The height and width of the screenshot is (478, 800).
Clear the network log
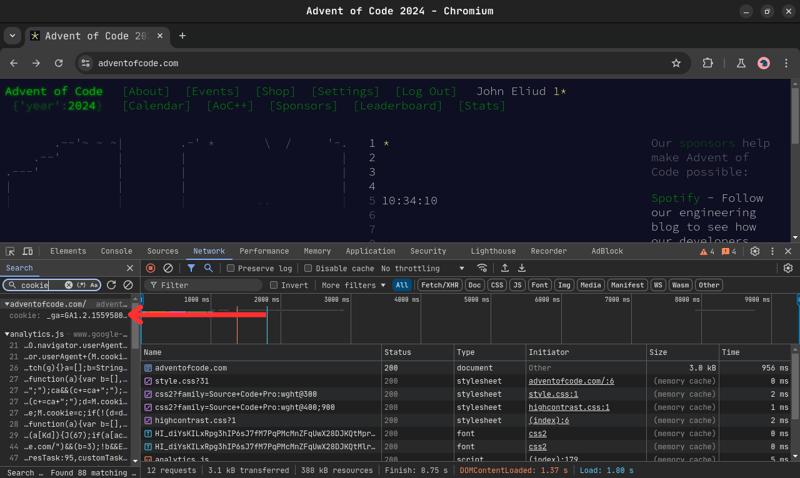point(168,268)
